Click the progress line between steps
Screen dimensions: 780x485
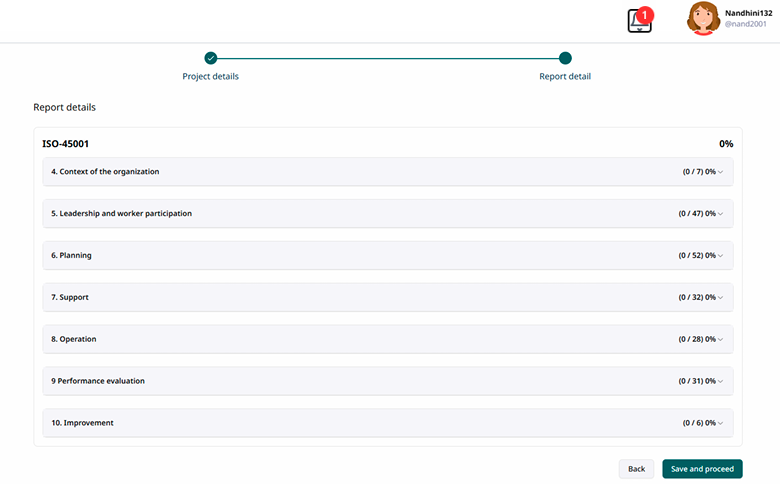tap(388, 58)
